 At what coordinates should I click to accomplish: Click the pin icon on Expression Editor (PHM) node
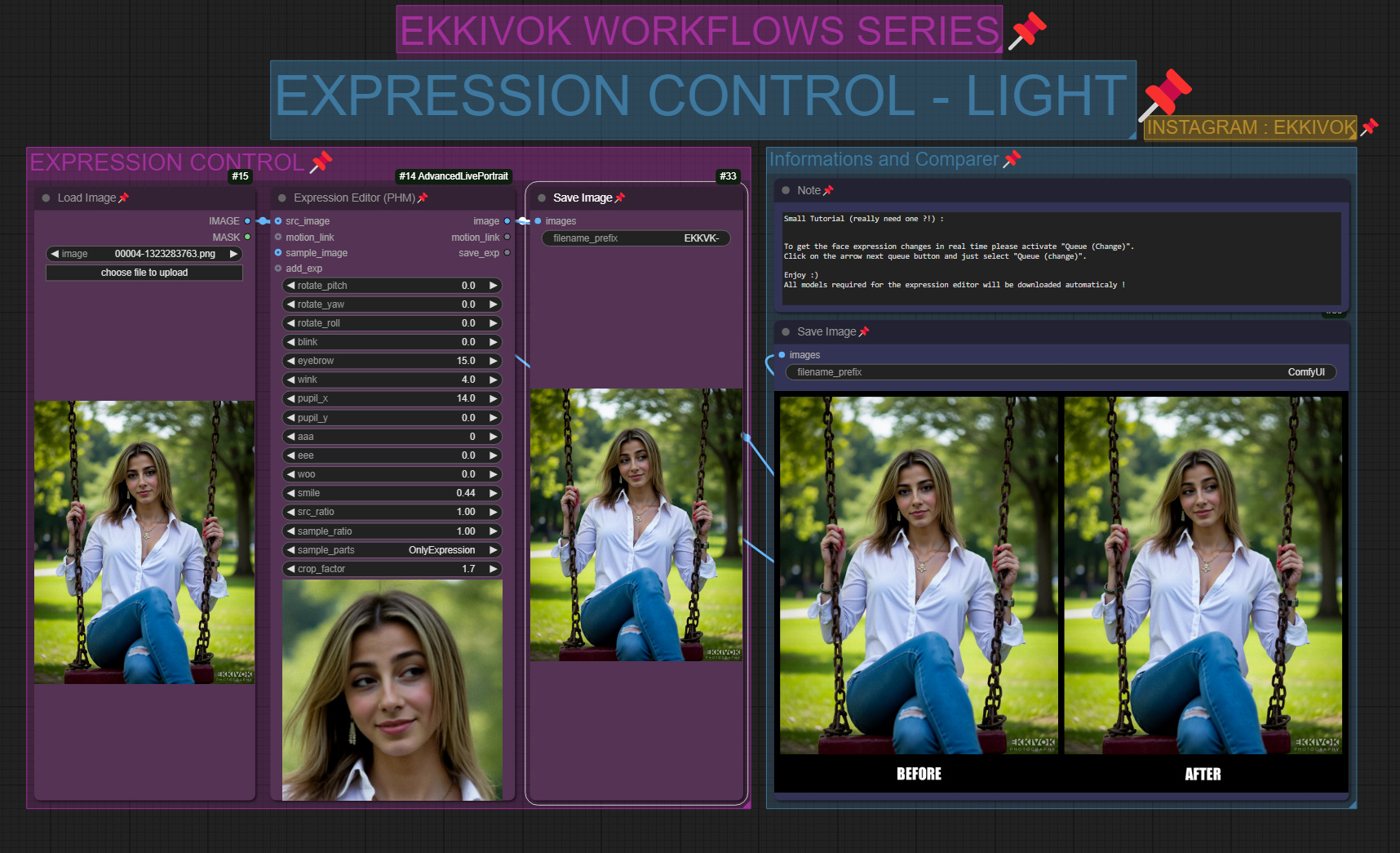tap(423, 198)
